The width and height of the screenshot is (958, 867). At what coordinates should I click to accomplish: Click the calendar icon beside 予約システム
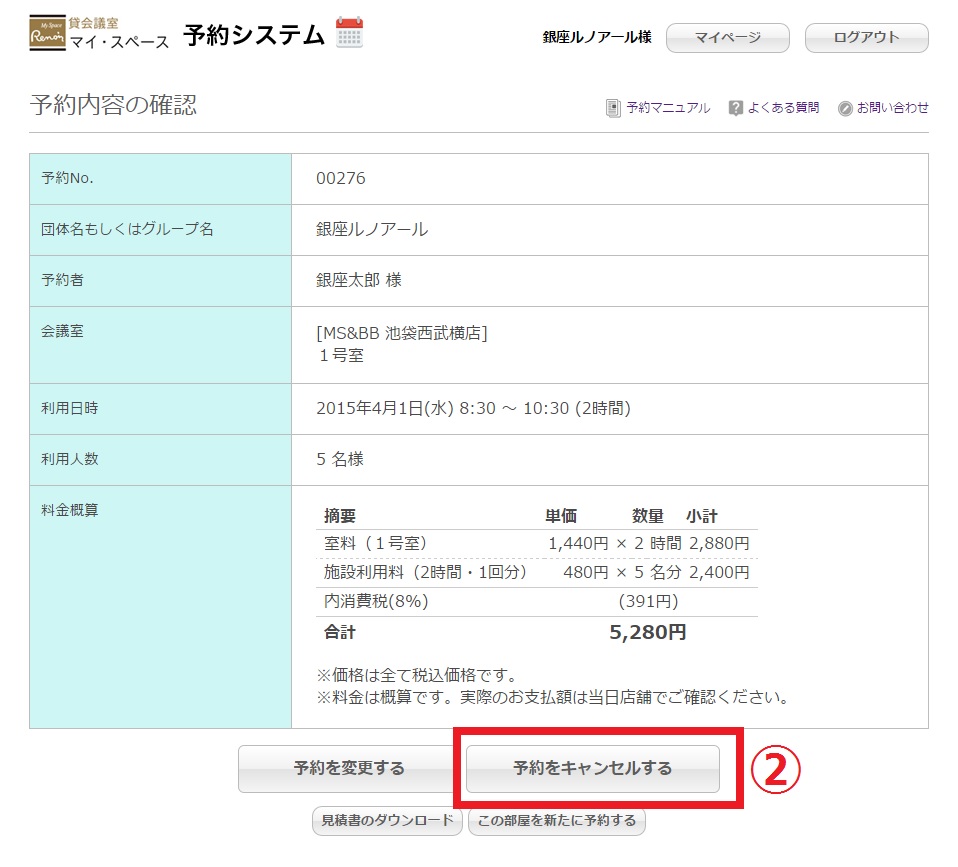click(349, 33)
